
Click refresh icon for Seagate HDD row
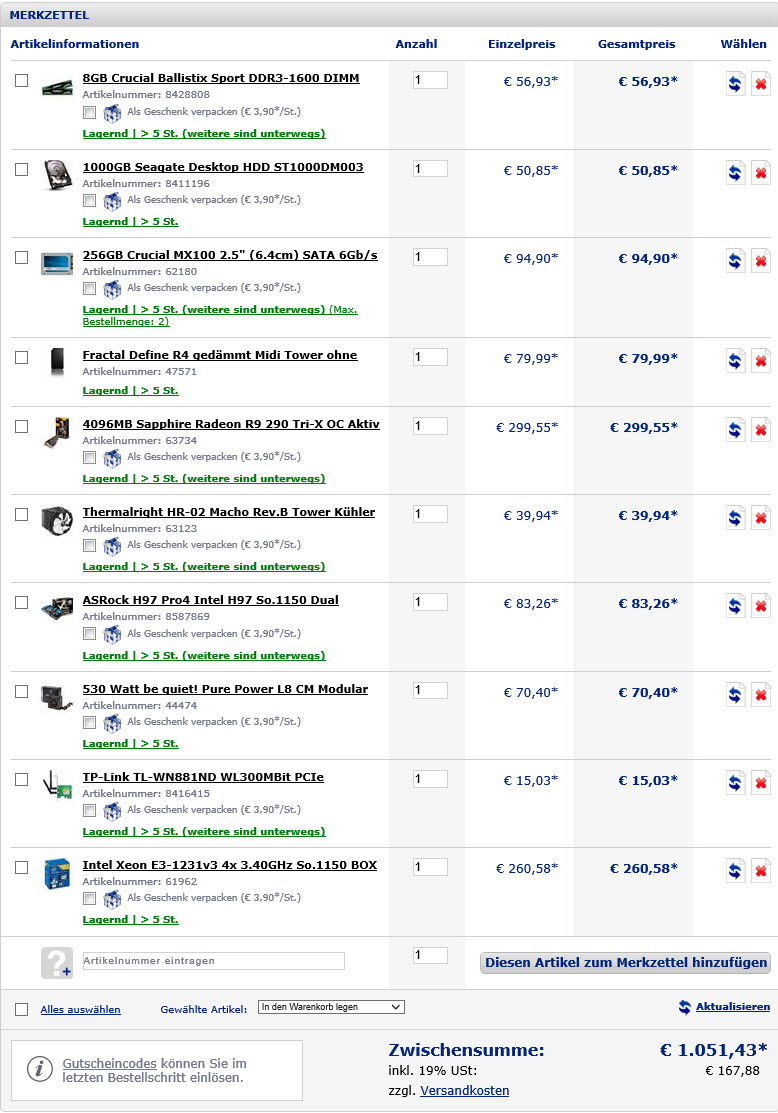pyautogui.click(x=735, y=172)
